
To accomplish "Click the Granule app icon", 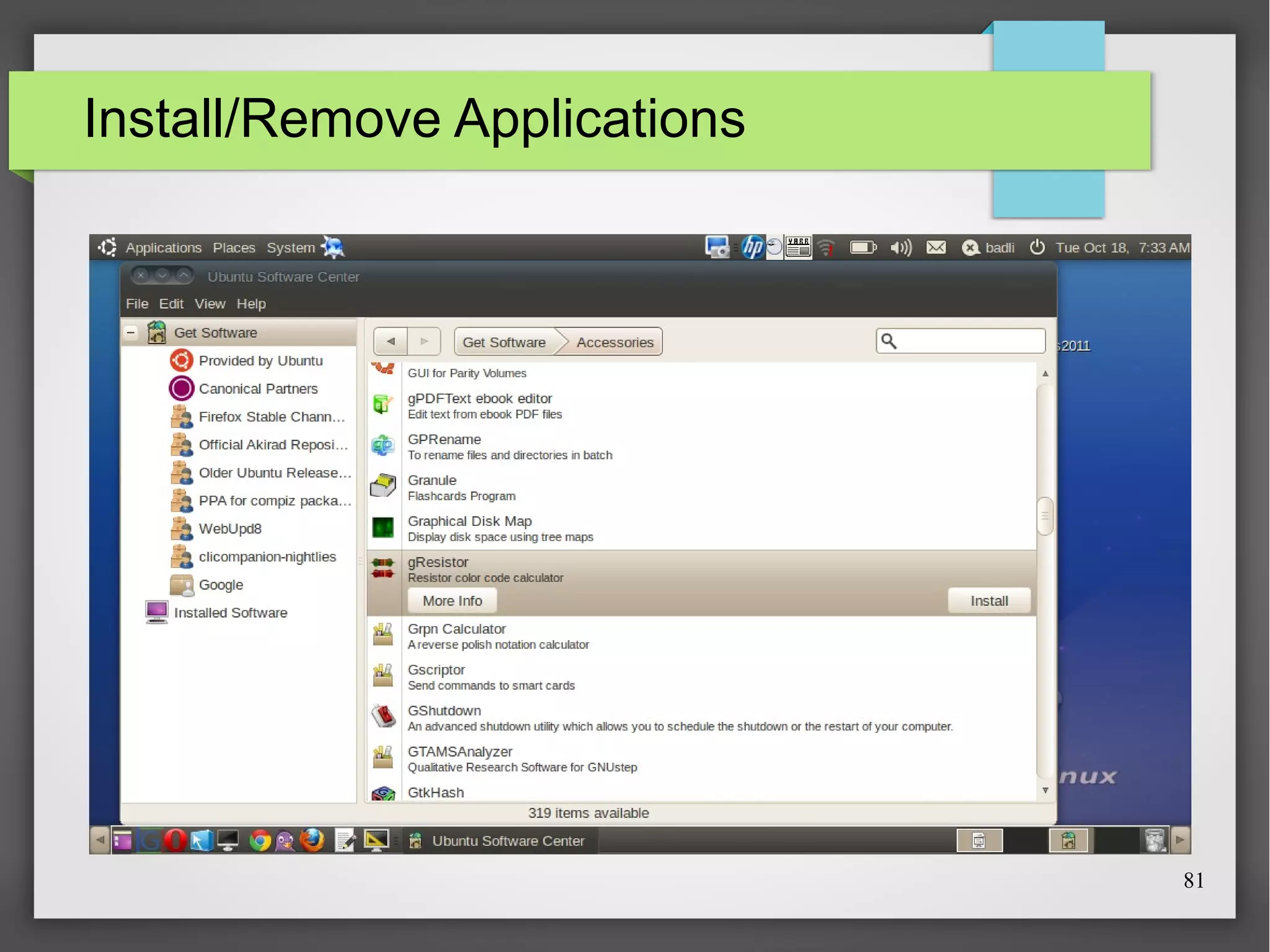I will click(x=383, y=486).
